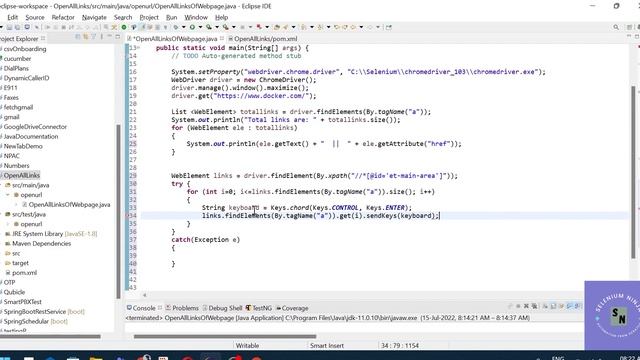Switch to the OpenAllLinks/pom.xml editor tab

point(263,39)
